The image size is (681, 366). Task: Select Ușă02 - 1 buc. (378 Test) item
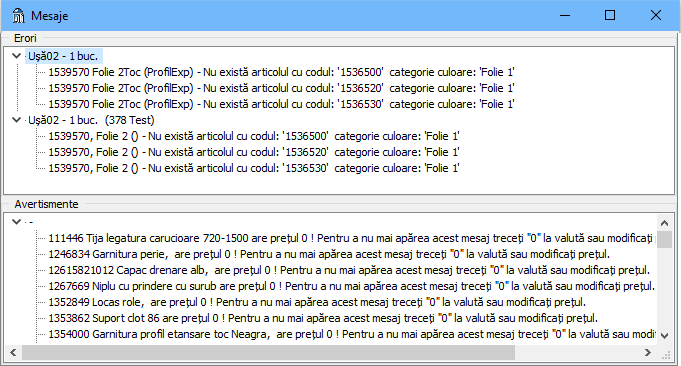coord(91,120)
